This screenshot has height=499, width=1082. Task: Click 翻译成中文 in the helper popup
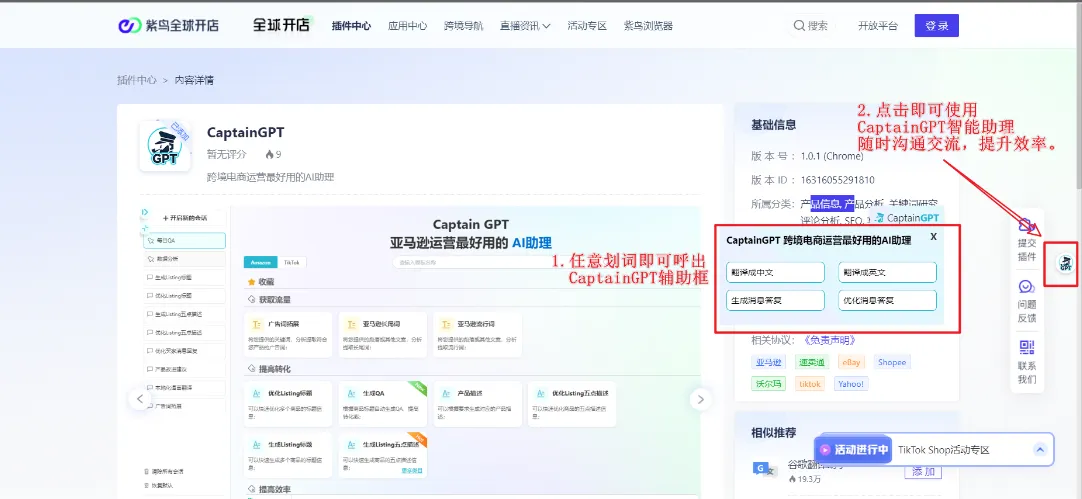coord(775,272)
